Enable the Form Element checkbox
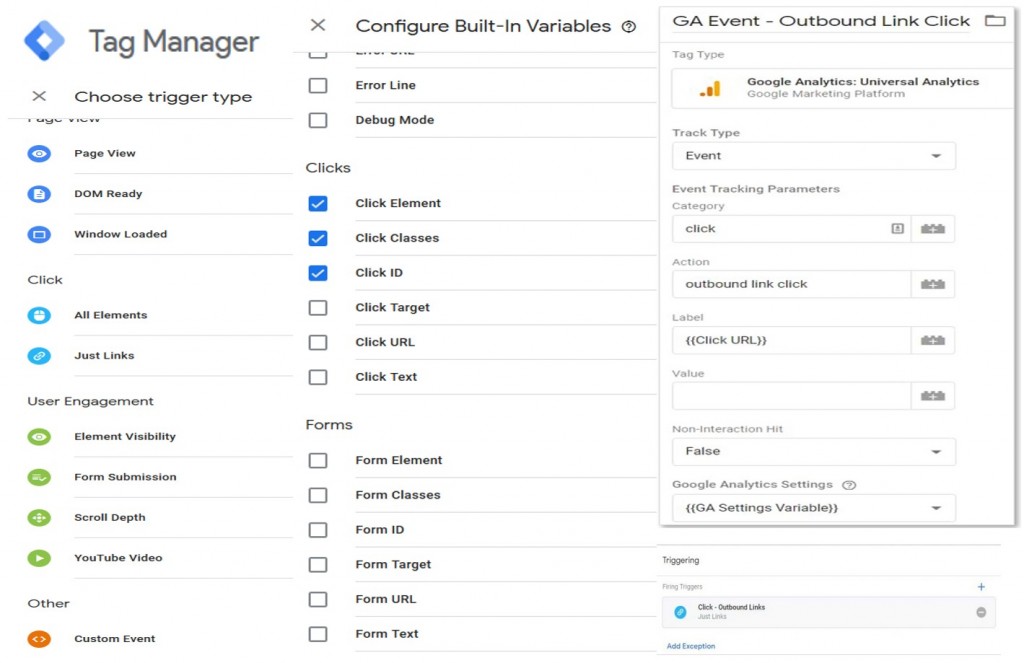 (x=318, y=461)
